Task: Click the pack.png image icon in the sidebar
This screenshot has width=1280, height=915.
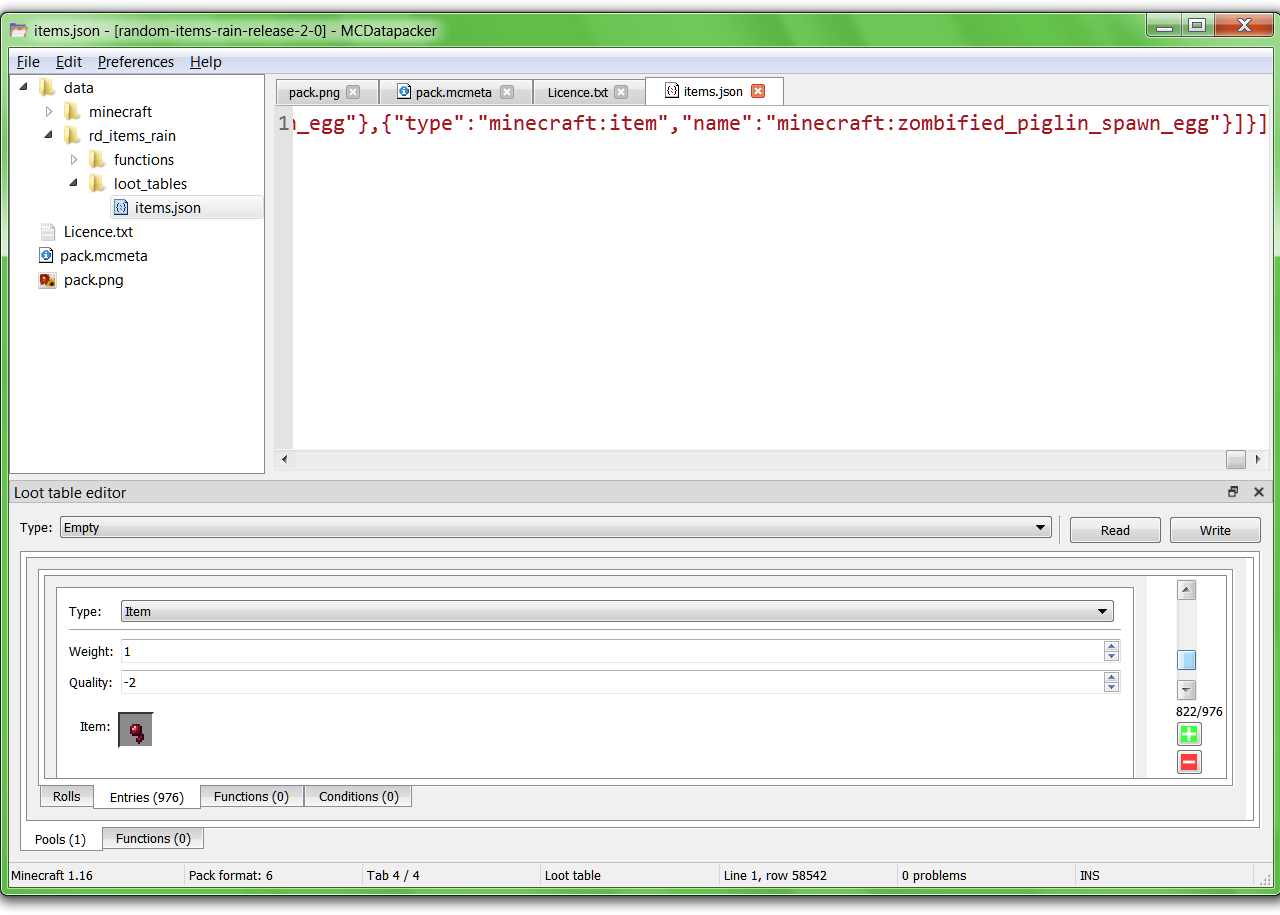Action: click(47, 280)
